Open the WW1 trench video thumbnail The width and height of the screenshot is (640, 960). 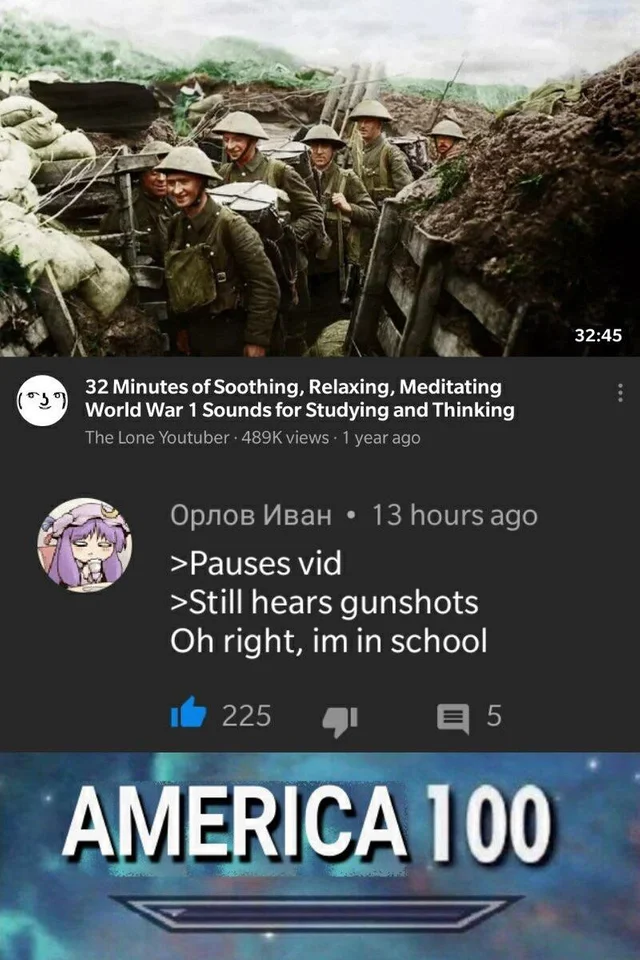320,178
